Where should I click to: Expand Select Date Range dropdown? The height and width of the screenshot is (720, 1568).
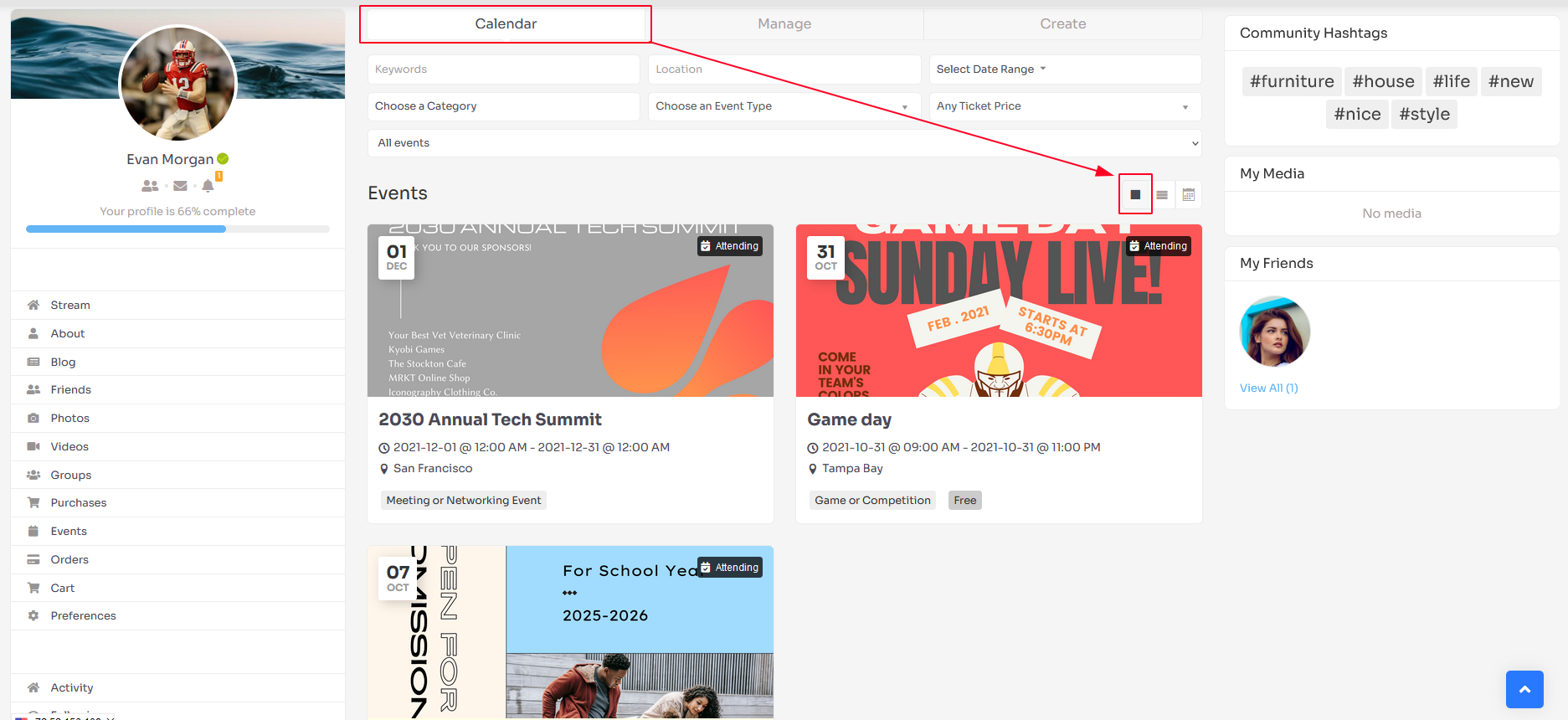coord(1066,69)
